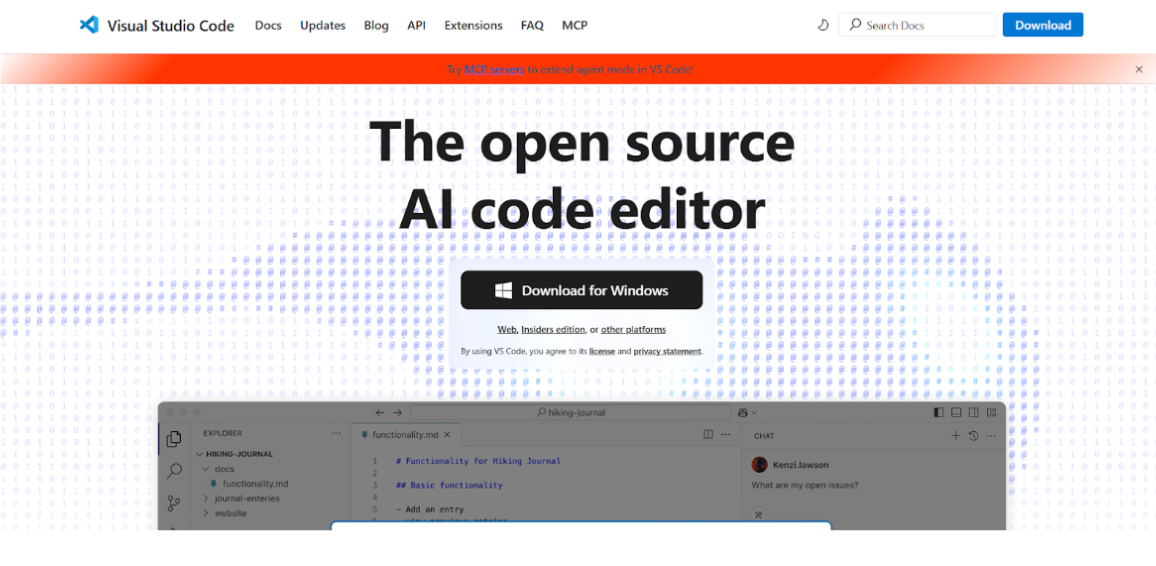Click the forward arrow in editor title bar

tap(397, 413)
